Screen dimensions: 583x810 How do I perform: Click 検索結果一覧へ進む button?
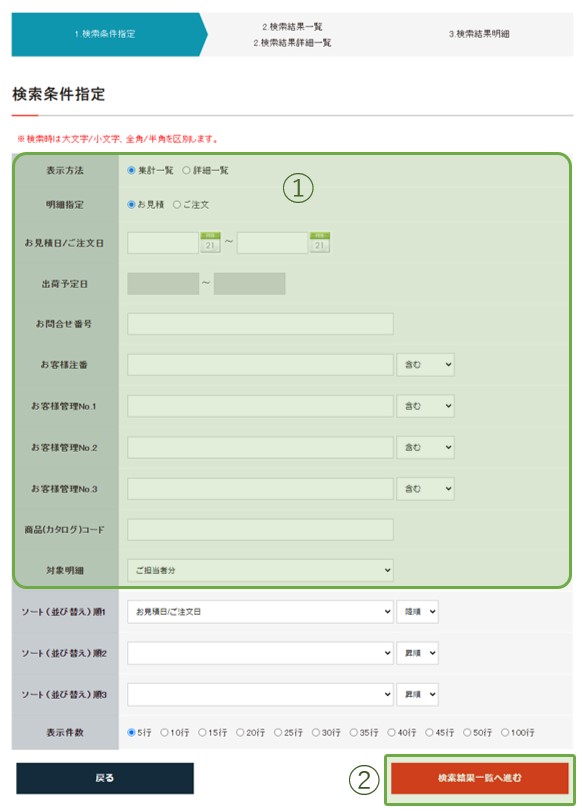point(480,778)
